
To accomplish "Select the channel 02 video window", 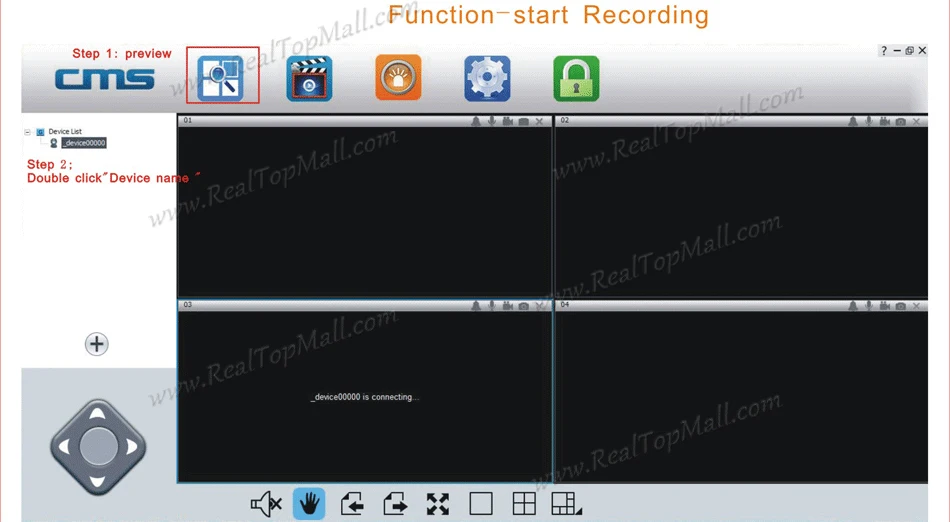I will coord(742,211).
